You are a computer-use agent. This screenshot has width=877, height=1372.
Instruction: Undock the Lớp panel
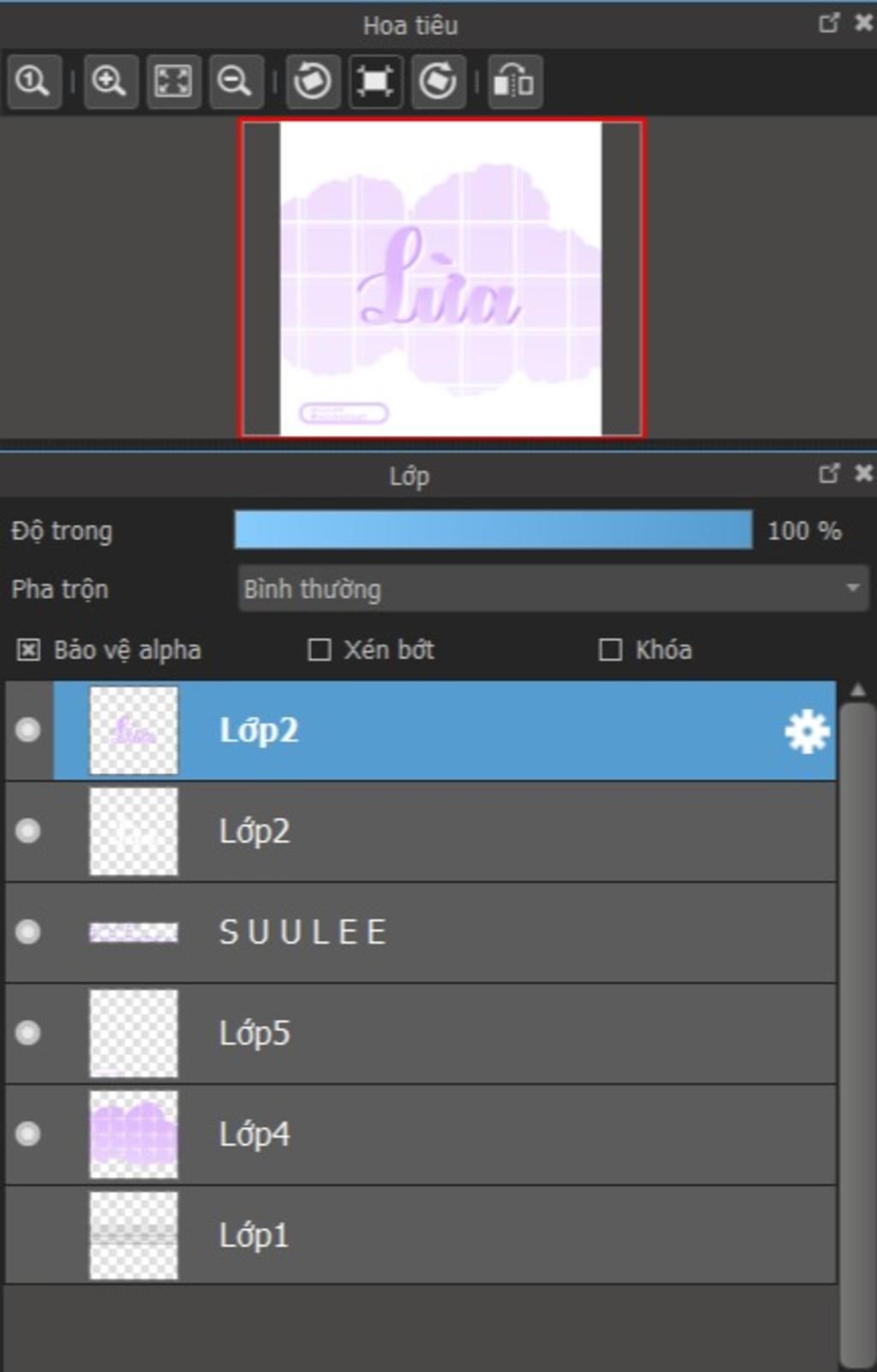pyautogui.click(x=828, y=473)
